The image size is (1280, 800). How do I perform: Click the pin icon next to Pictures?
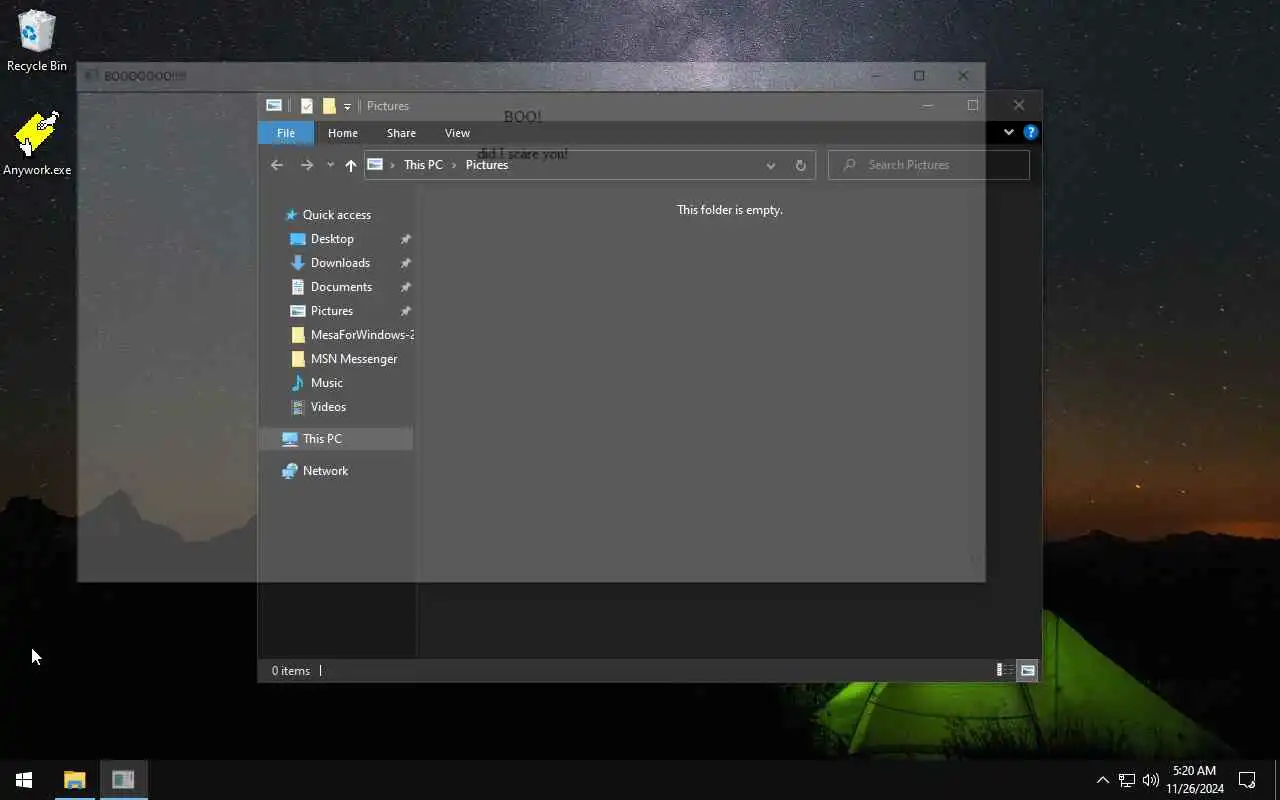[405, 311]
